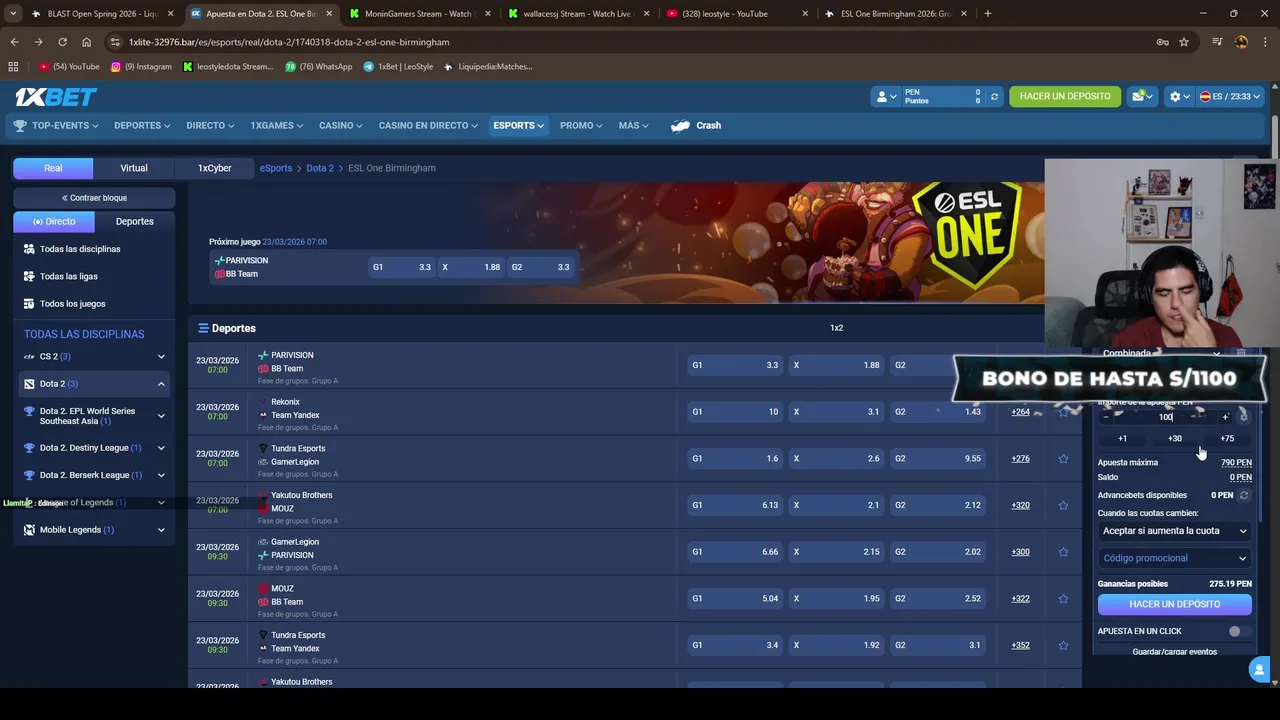Open the Chrome apps grid shortcut
The image size is (1280, 720).
click(x=13, y=67)
